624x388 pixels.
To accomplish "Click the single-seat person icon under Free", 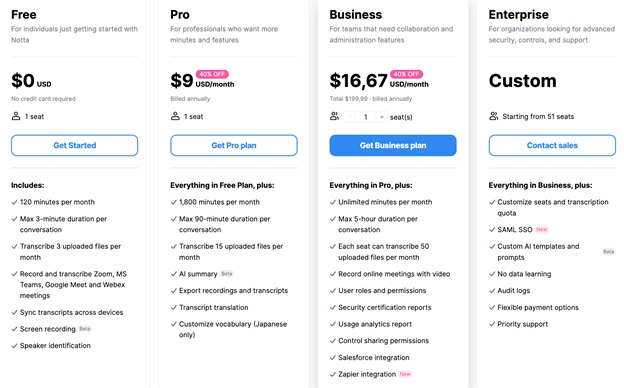I will [16, 116].
